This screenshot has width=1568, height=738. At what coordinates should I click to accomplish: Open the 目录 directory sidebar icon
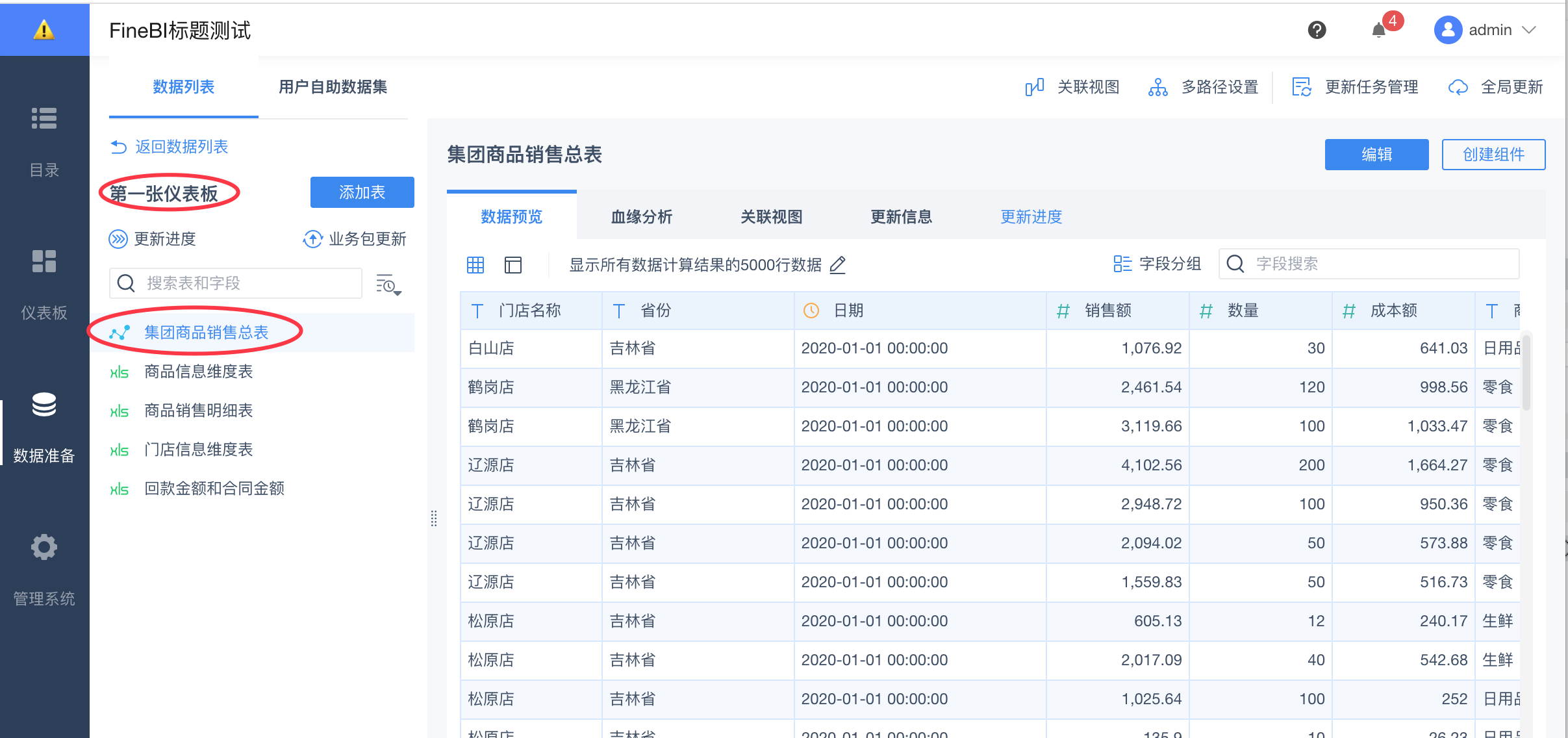(44, 118)
